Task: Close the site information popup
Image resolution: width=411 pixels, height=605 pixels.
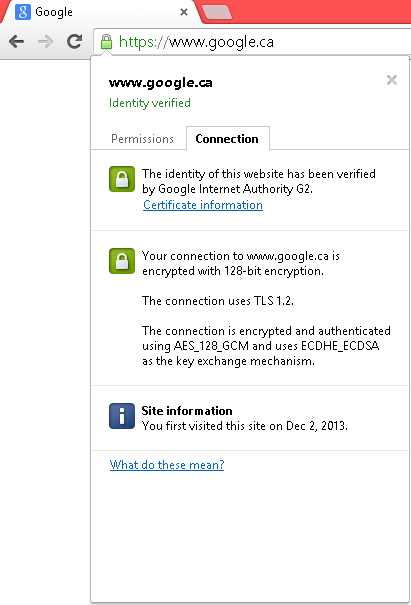Action: point(392,80)
